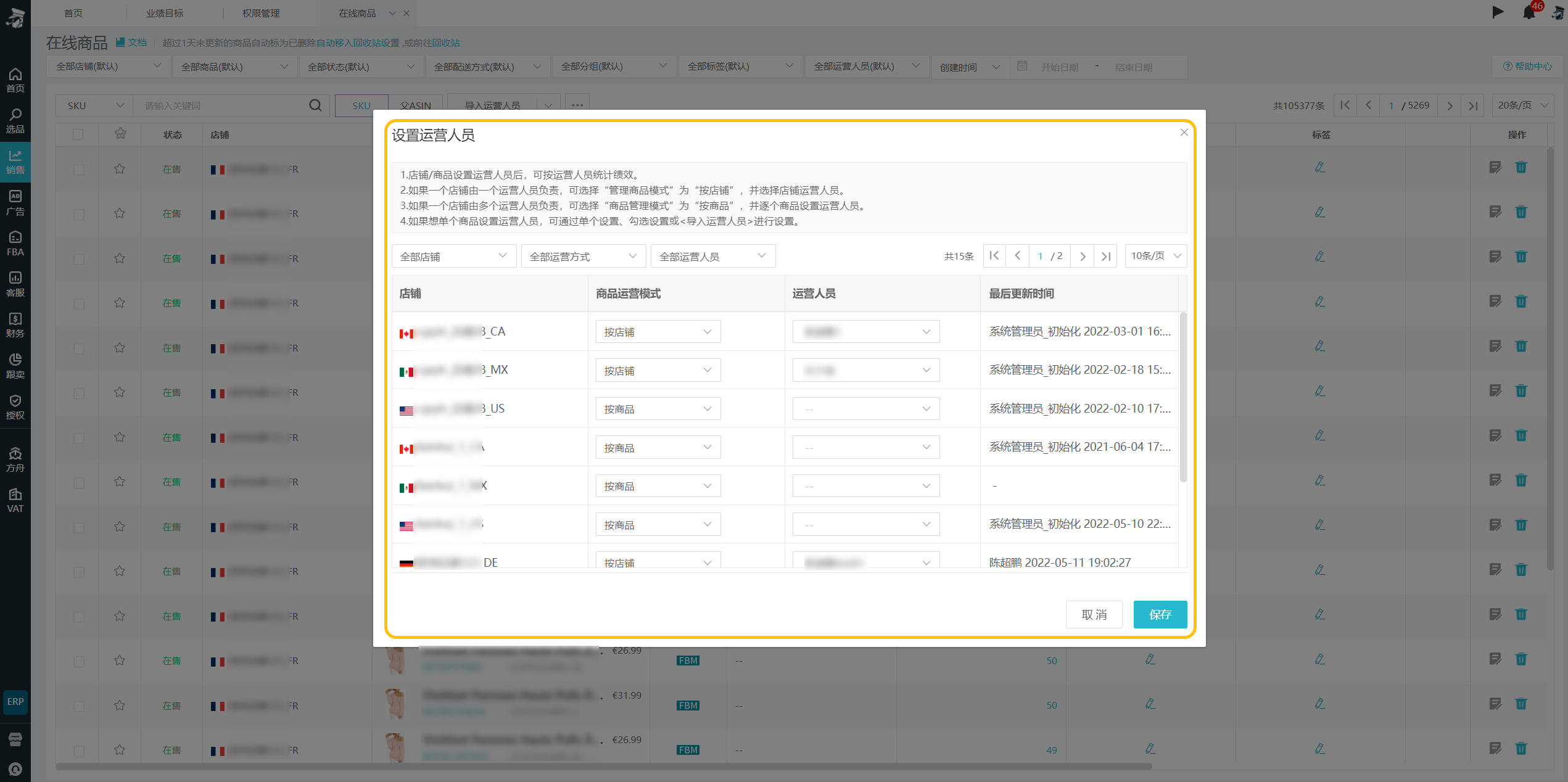This screenshot has width=1568, height=782.
Task: Go to next page in dialog pagination
Action: click(1083, 255)
